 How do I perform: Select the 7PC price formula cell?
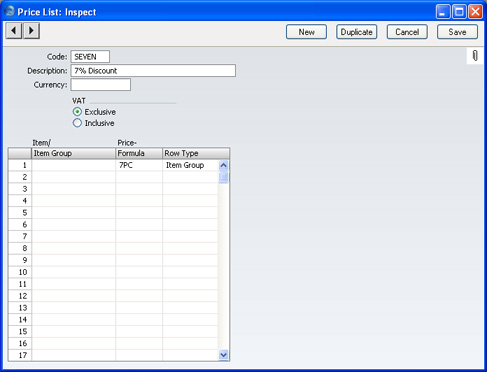pos(139,165)
